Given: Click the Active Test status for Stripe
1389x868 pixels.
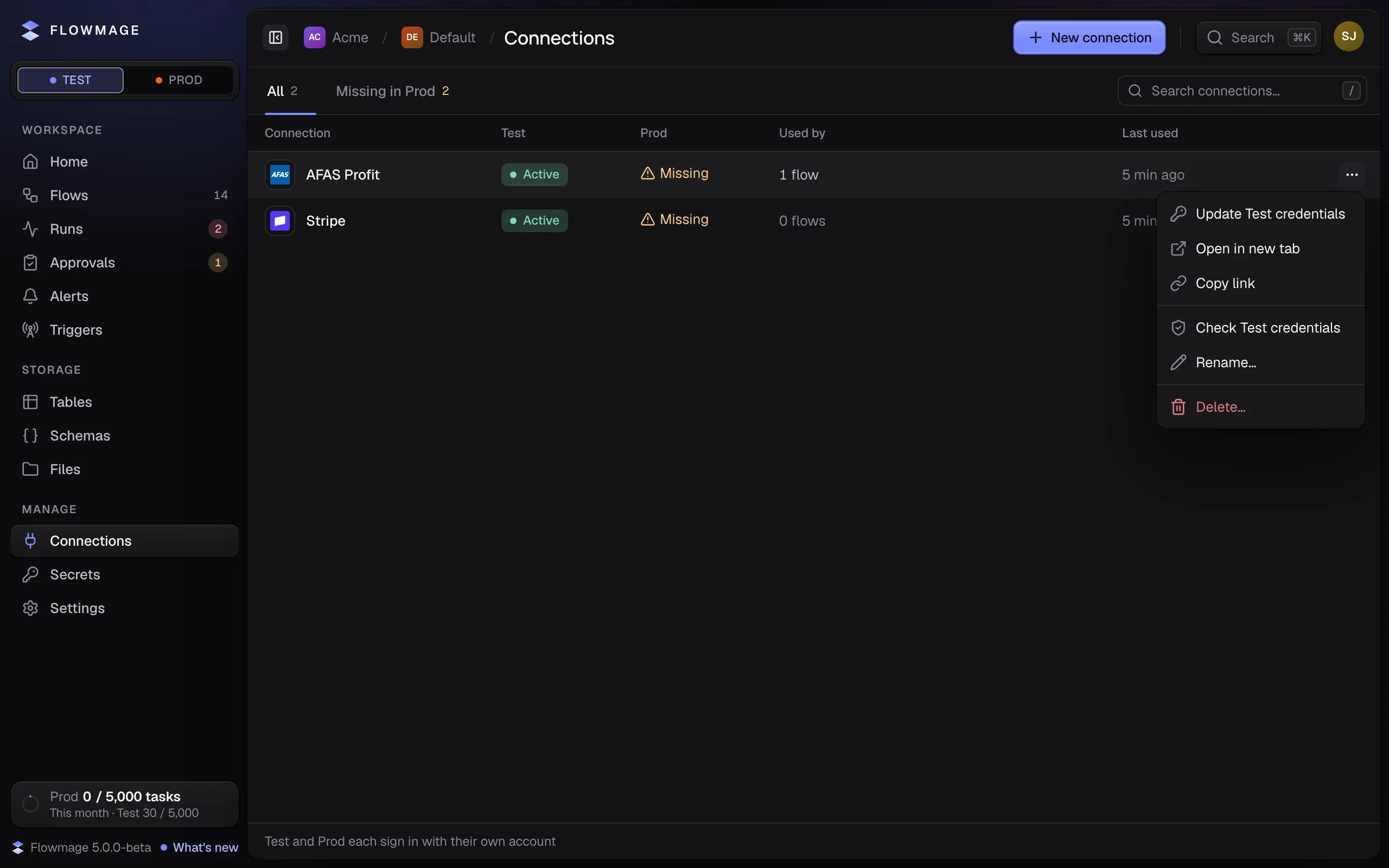Looking at the screenshot, I should tap(534, 220).
